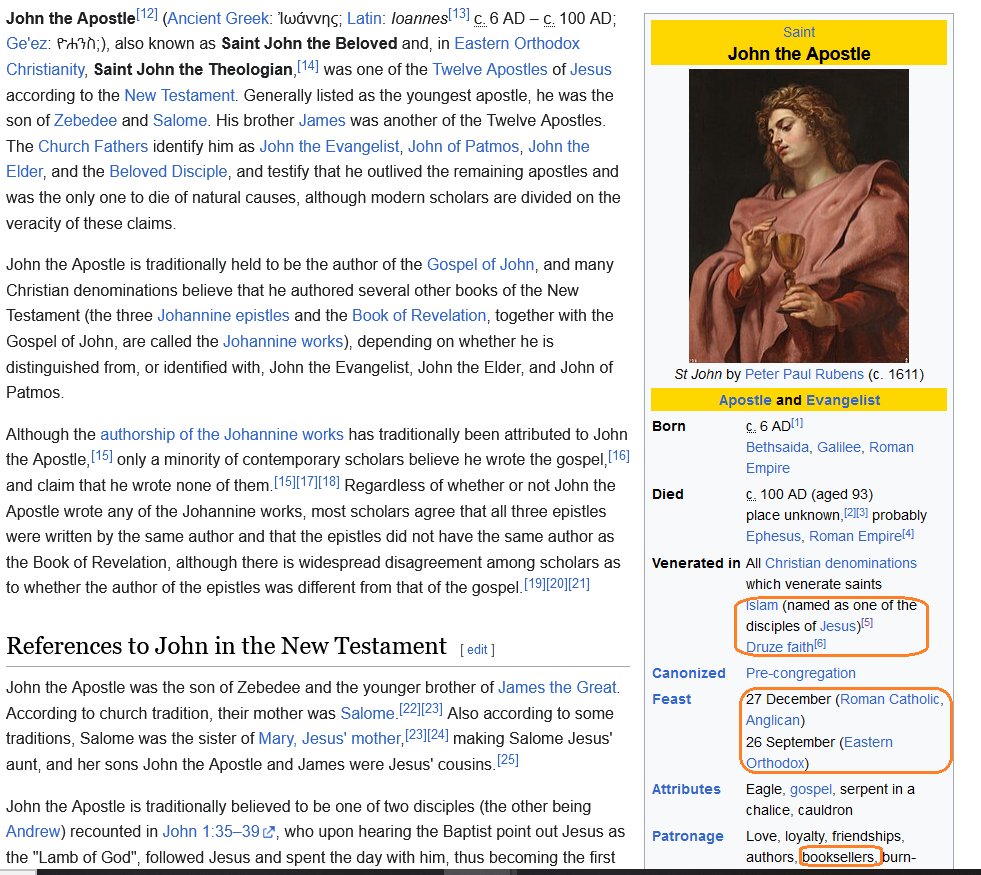Open Islam link in Venerated in row

click(x=762, y=605)
